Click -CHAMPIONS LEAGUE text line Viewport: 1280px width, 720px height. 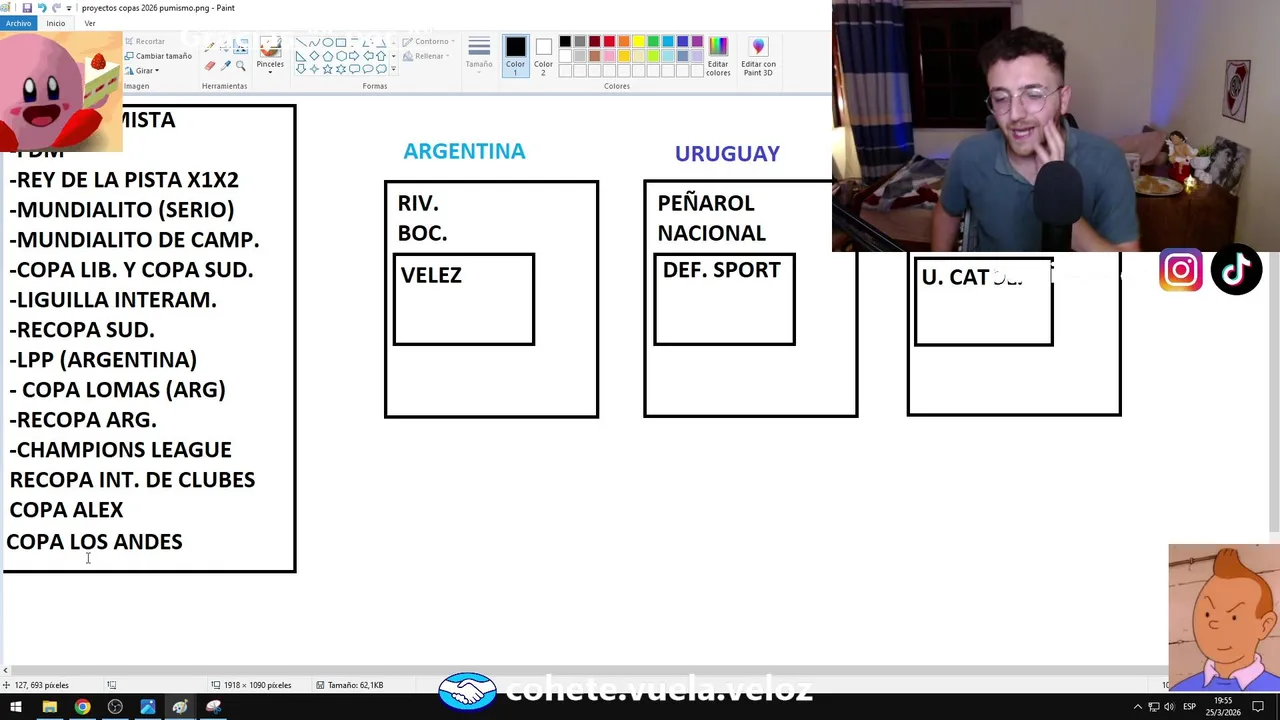tap(120, 450)
